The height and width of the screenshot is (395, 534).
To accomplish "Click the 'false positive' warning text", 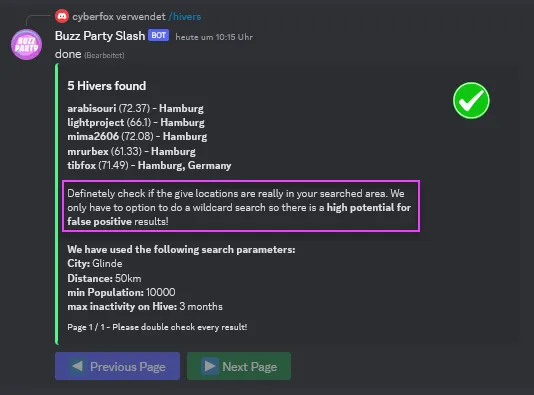I will click(99, 221).
